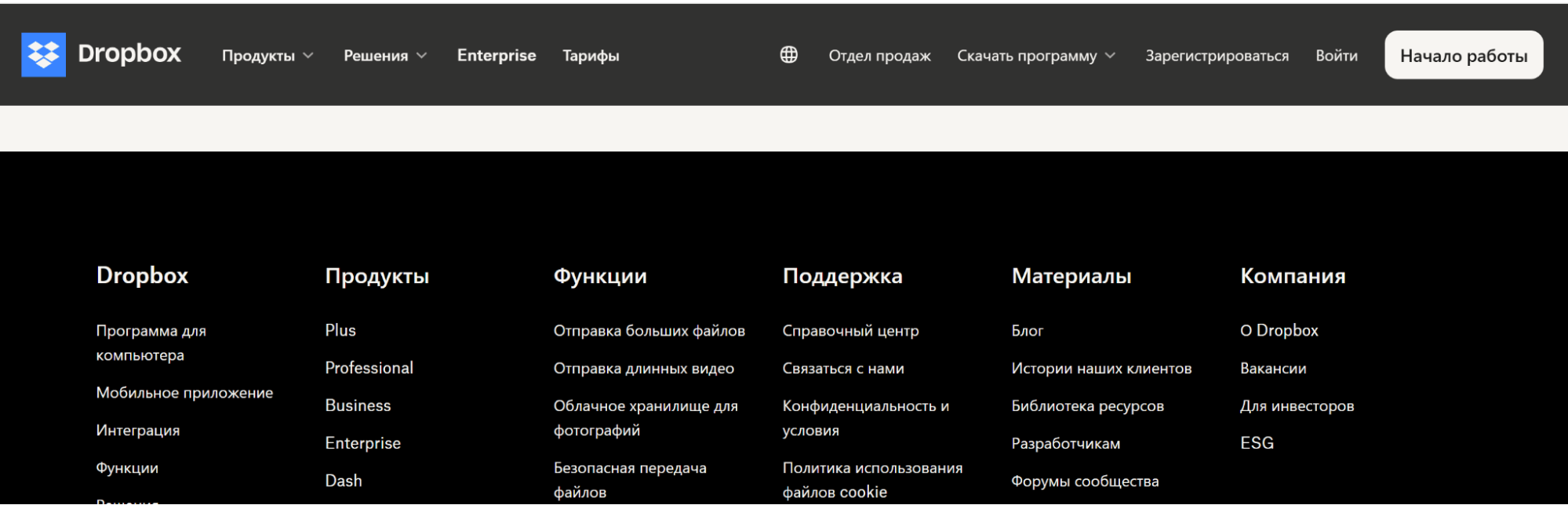Viewport: 1568px width, 505px height.
Task: Open the Dash product link
Action: pos(344,481)
